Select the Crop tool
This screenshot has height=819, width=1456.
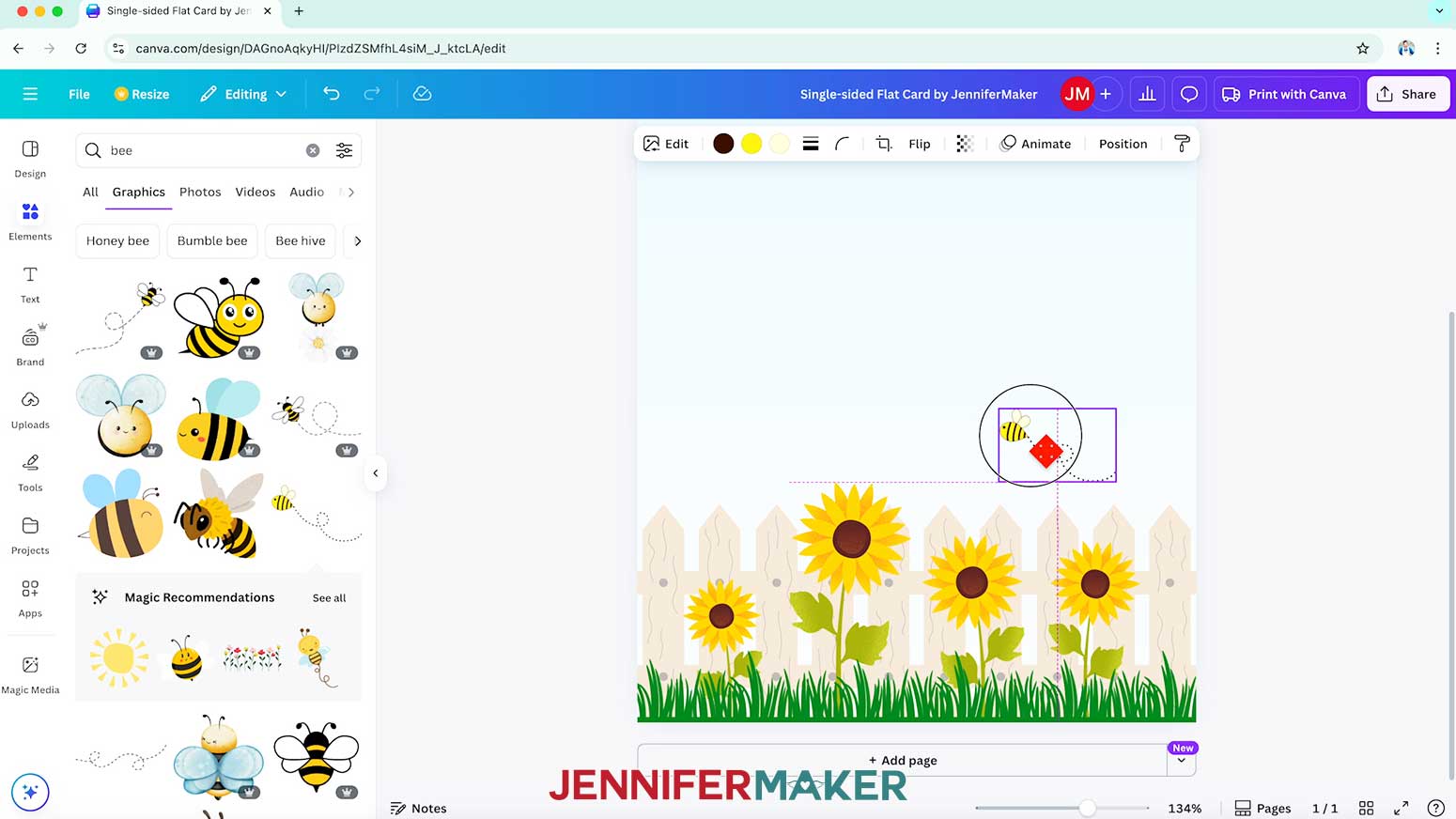tap(884, 144)
